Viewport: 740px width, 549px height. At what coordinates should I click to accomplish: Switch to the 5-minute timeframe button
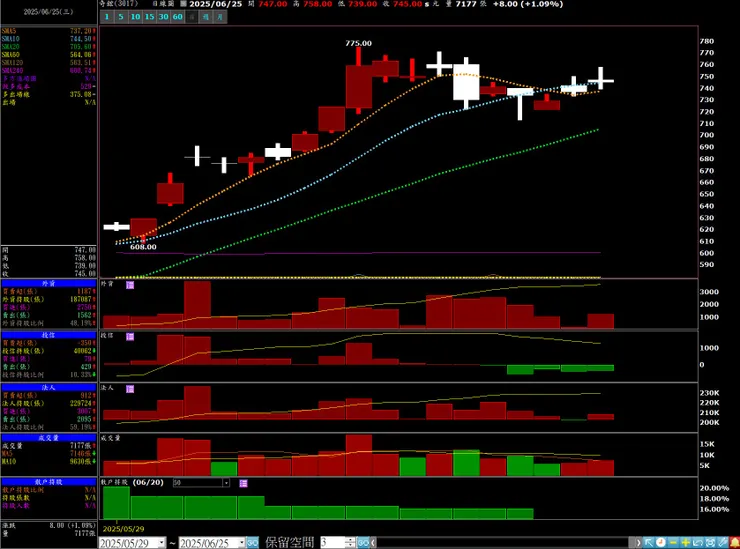pyautogui.click(x=121, y=17)
